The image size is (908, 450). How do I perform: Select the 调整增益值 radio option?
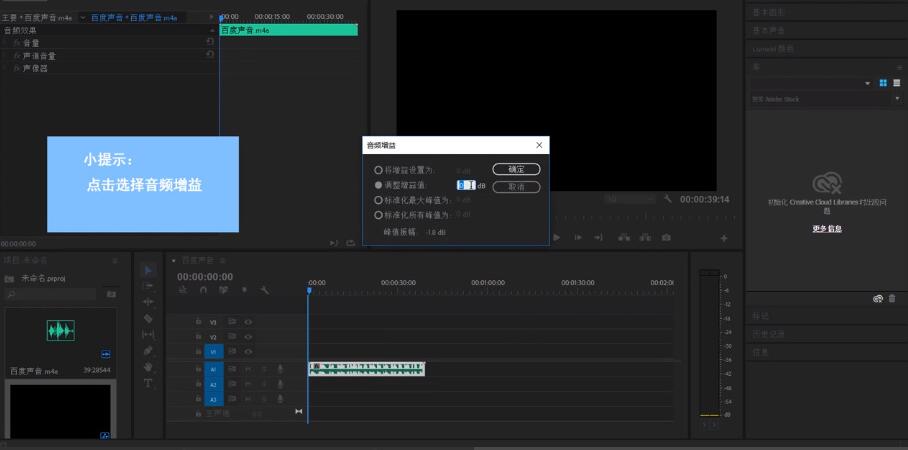[x=378, y=185]
